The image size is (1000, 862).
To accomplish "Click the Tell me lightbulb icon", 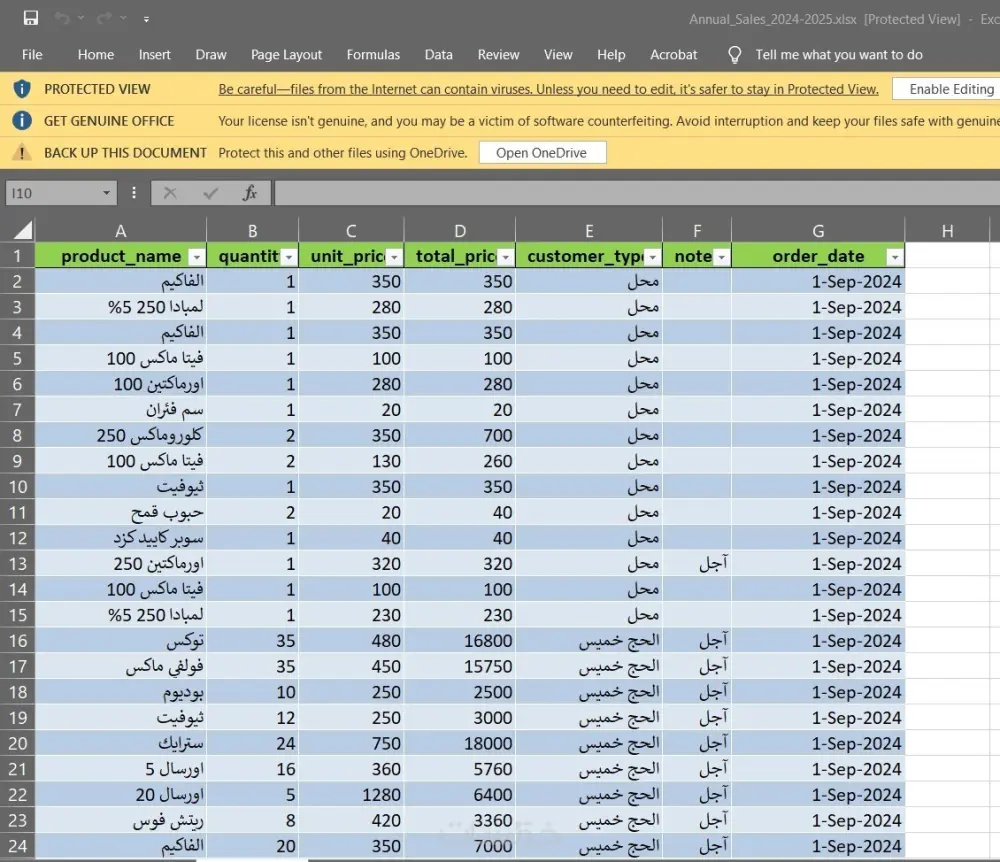I will pos(735,55).
